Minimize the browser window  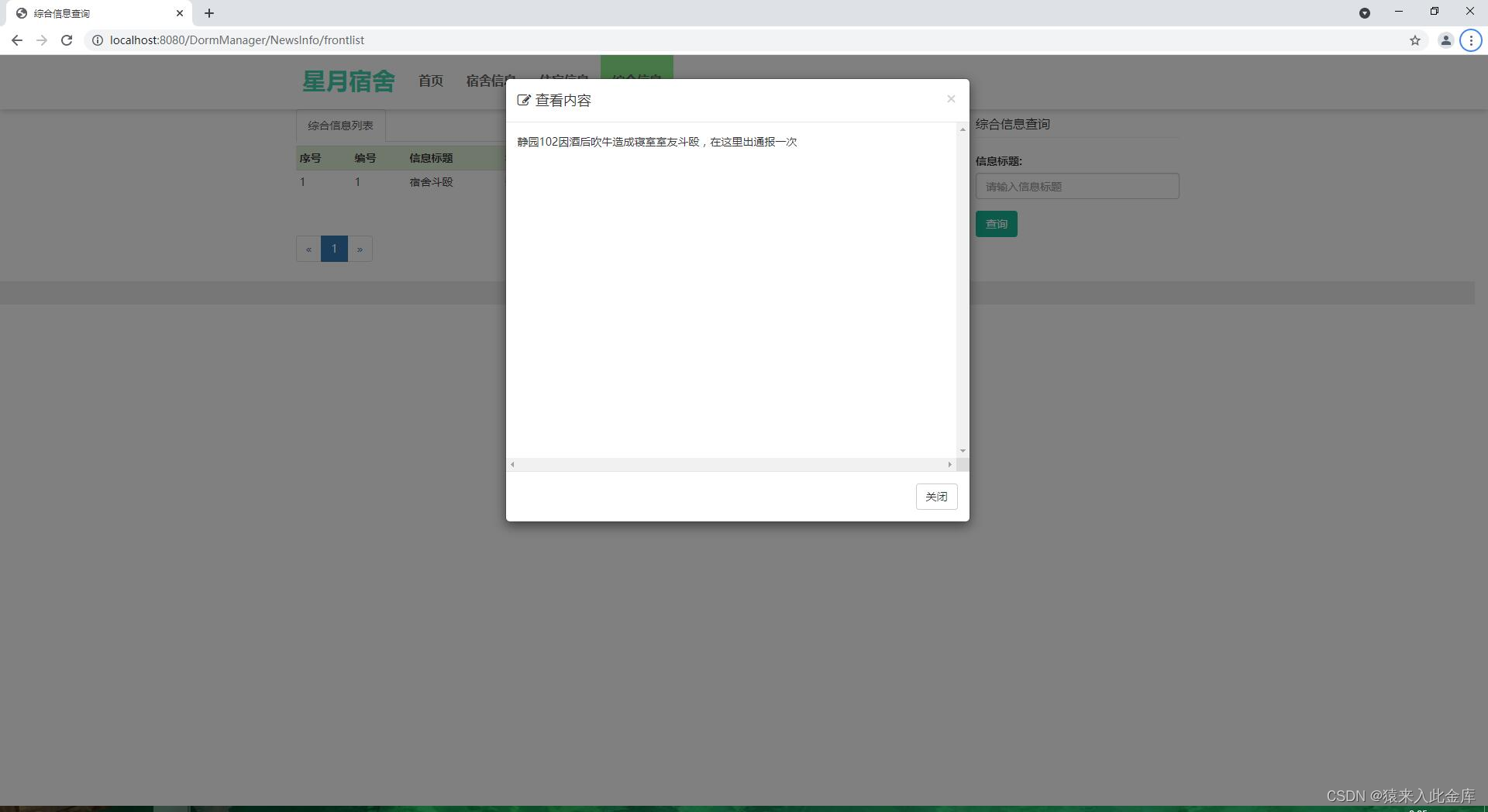coord(1399,12)
